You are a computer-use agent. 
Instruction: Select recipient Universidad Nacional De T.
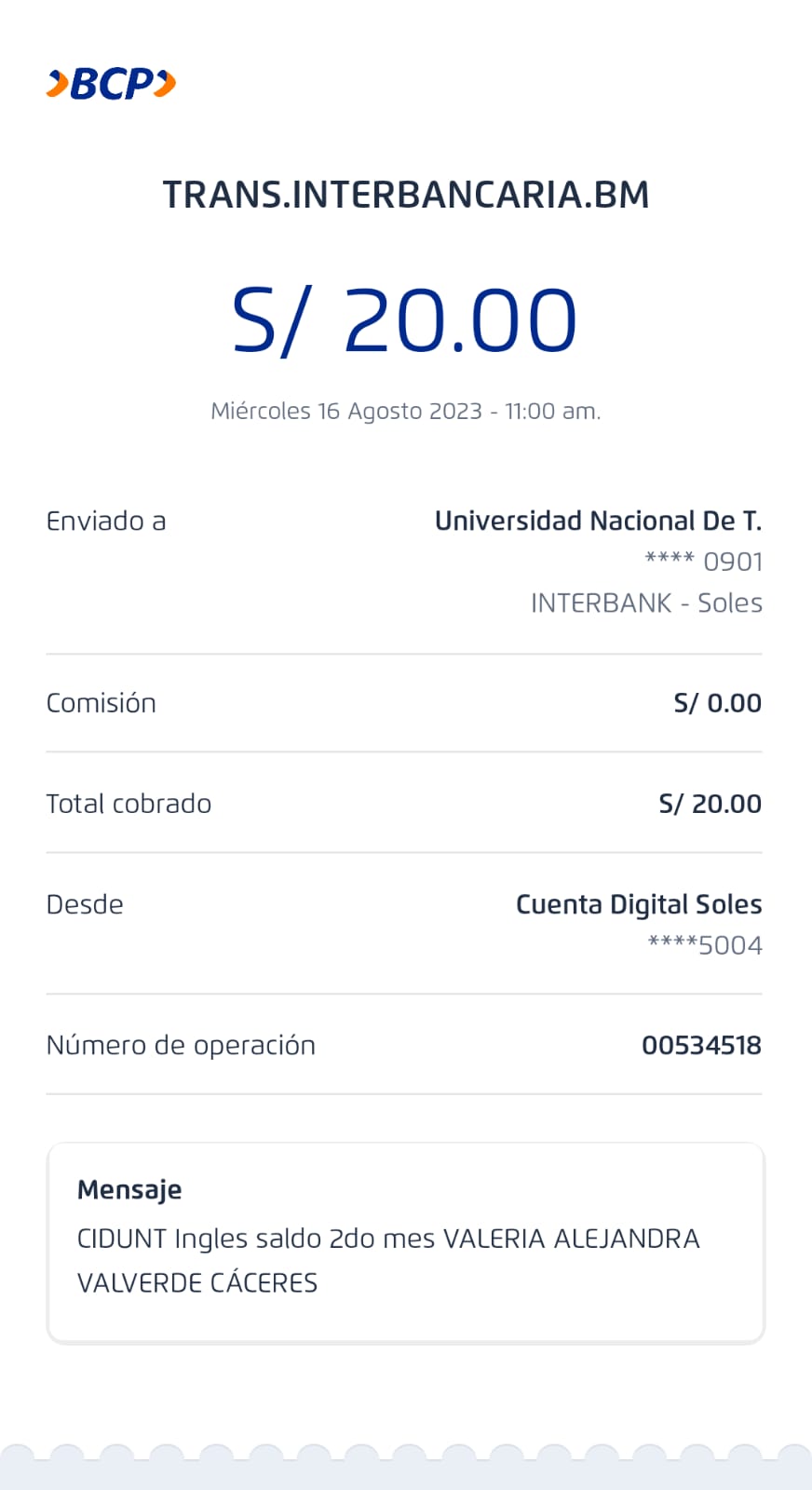pos(598,521)
